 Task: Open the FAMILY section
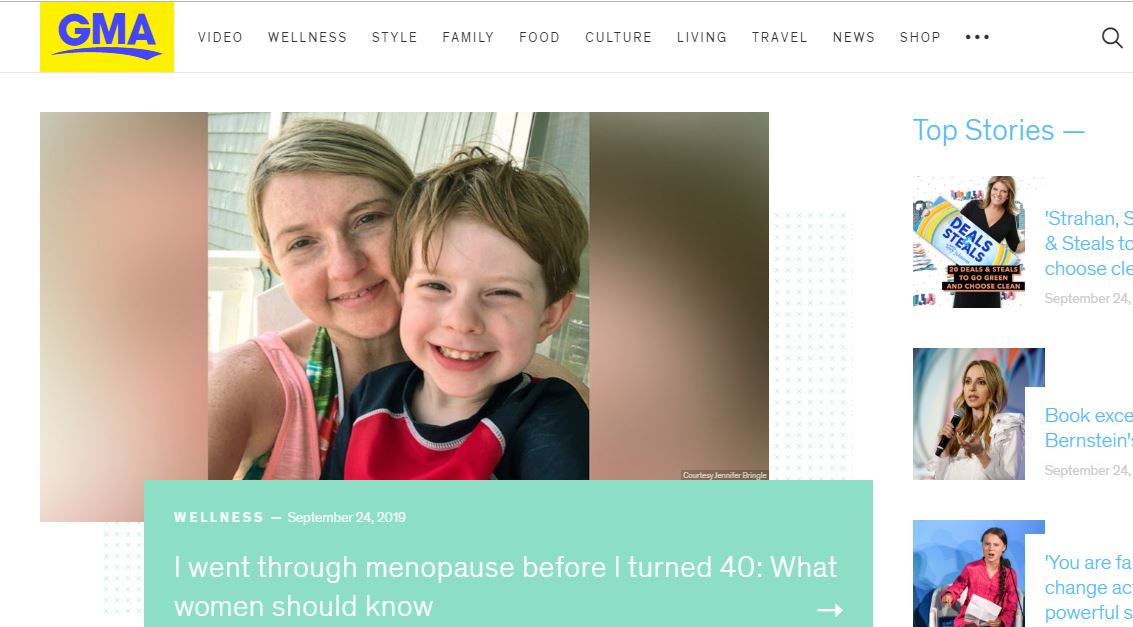[468, 37]
